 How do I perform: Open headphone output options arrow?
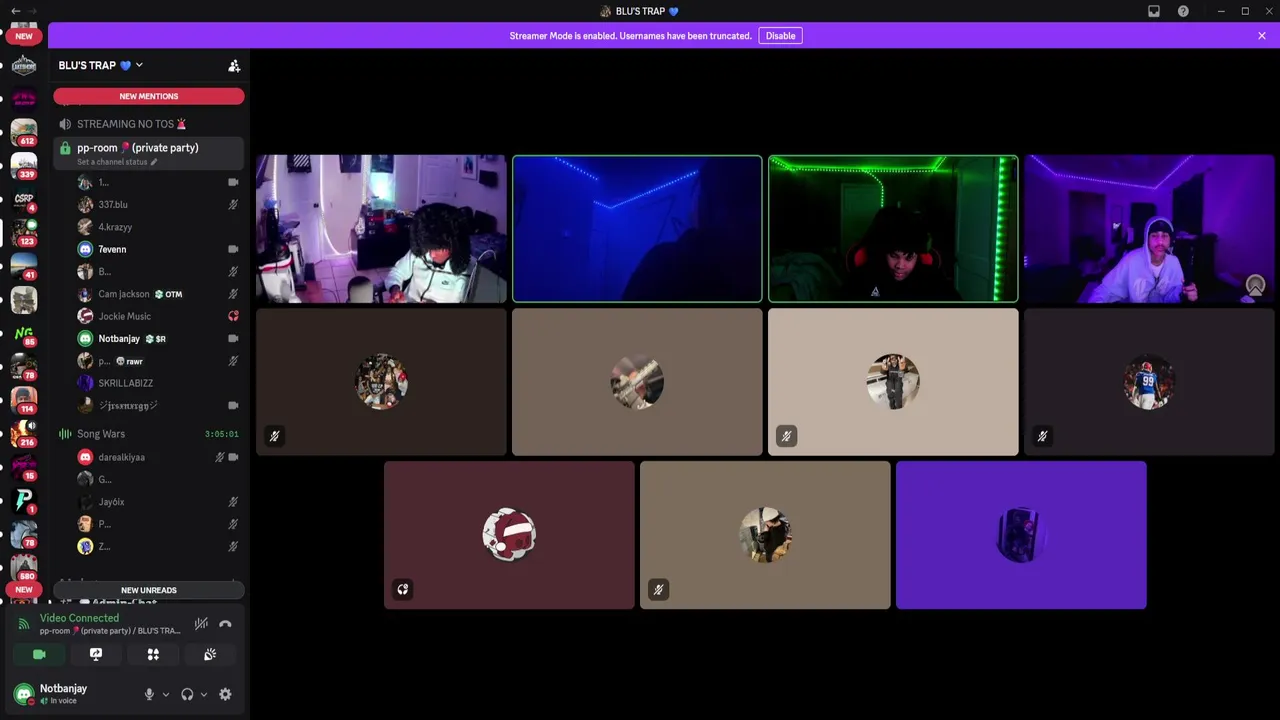tap(204, 694)
